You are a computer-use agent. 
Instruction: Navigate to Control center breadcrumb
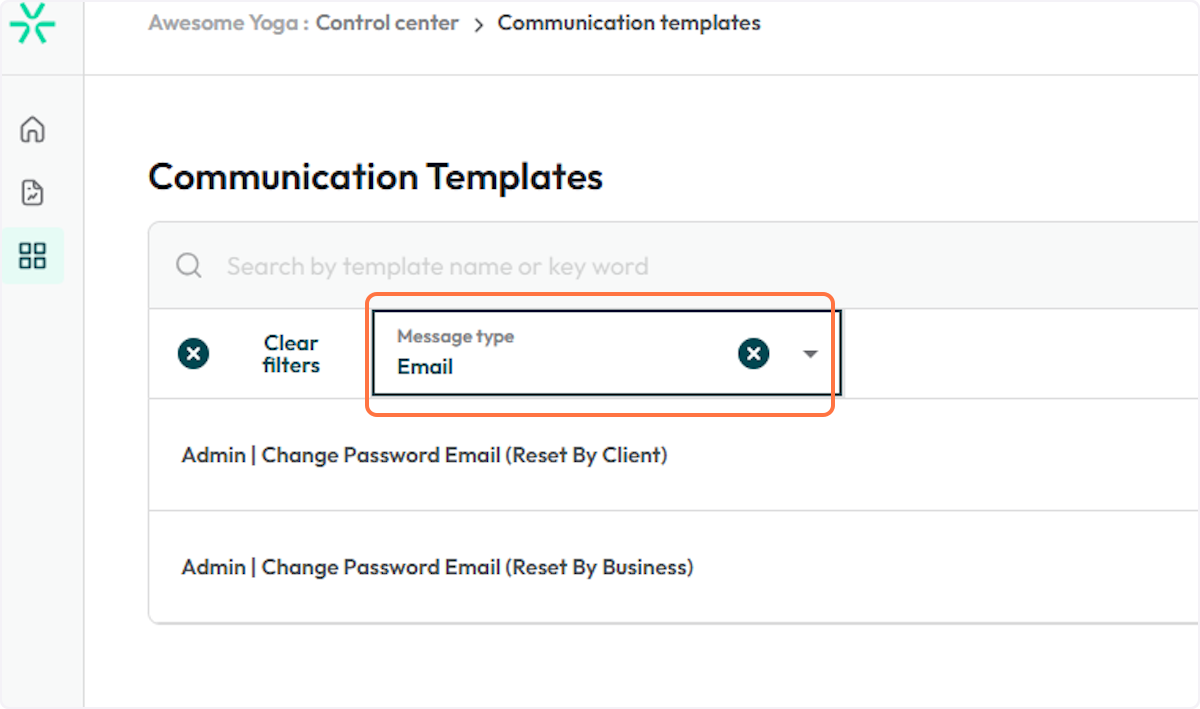[387, 23]
